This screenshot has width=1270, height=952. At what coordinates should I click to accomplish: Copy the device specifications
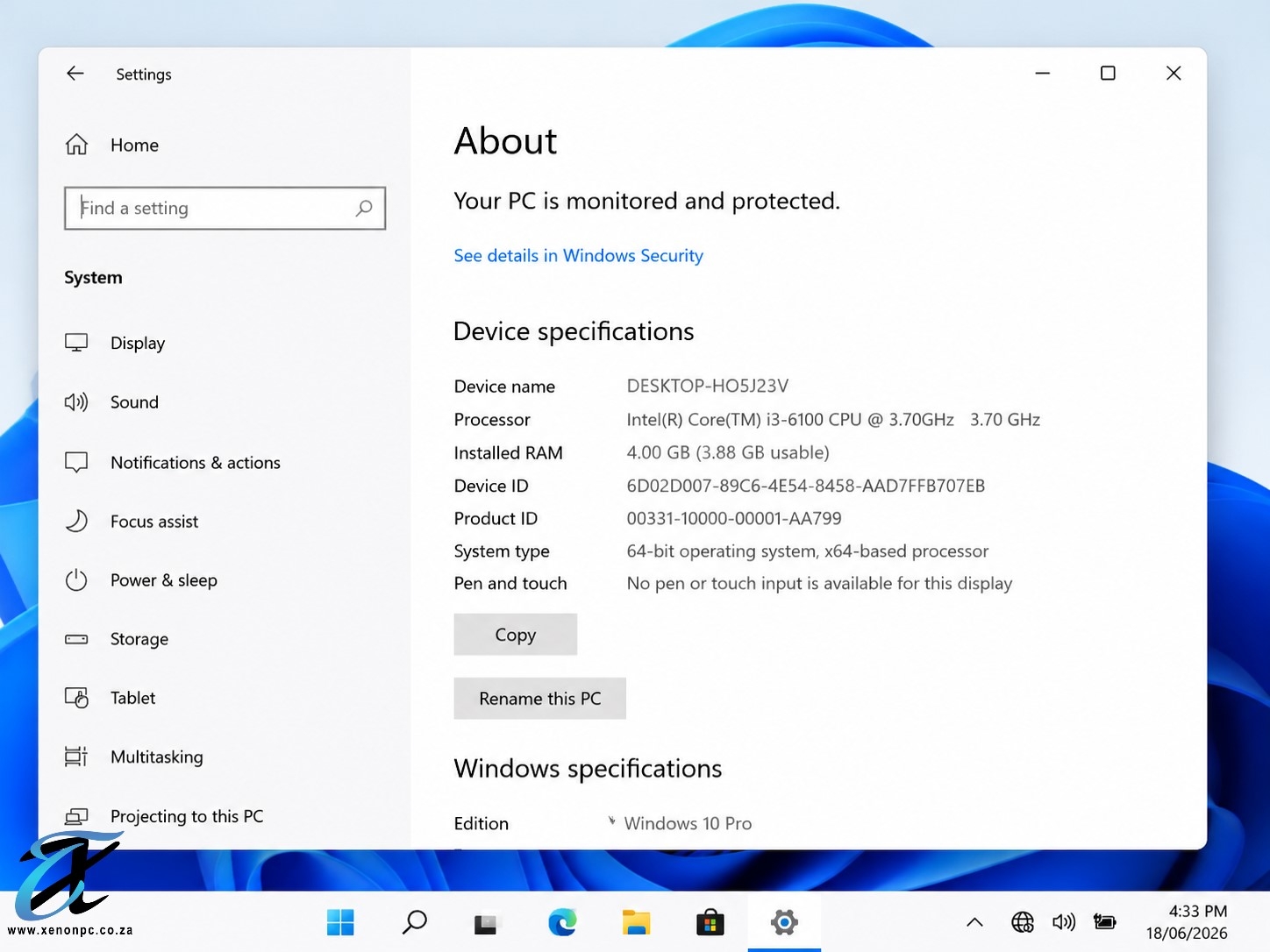point(515,635)
